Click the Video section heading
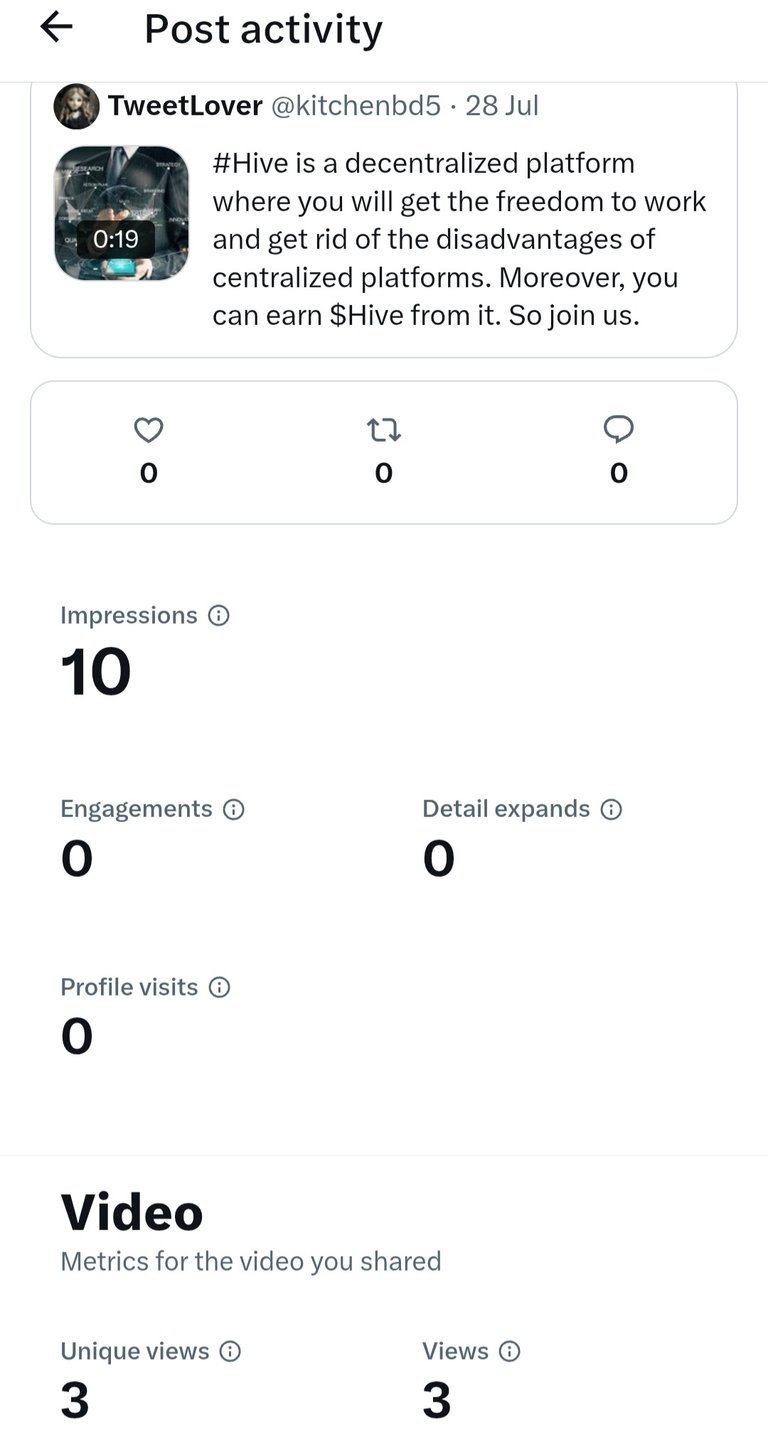The width and height of the screenshot is (768, 1438). (132, 1212)
